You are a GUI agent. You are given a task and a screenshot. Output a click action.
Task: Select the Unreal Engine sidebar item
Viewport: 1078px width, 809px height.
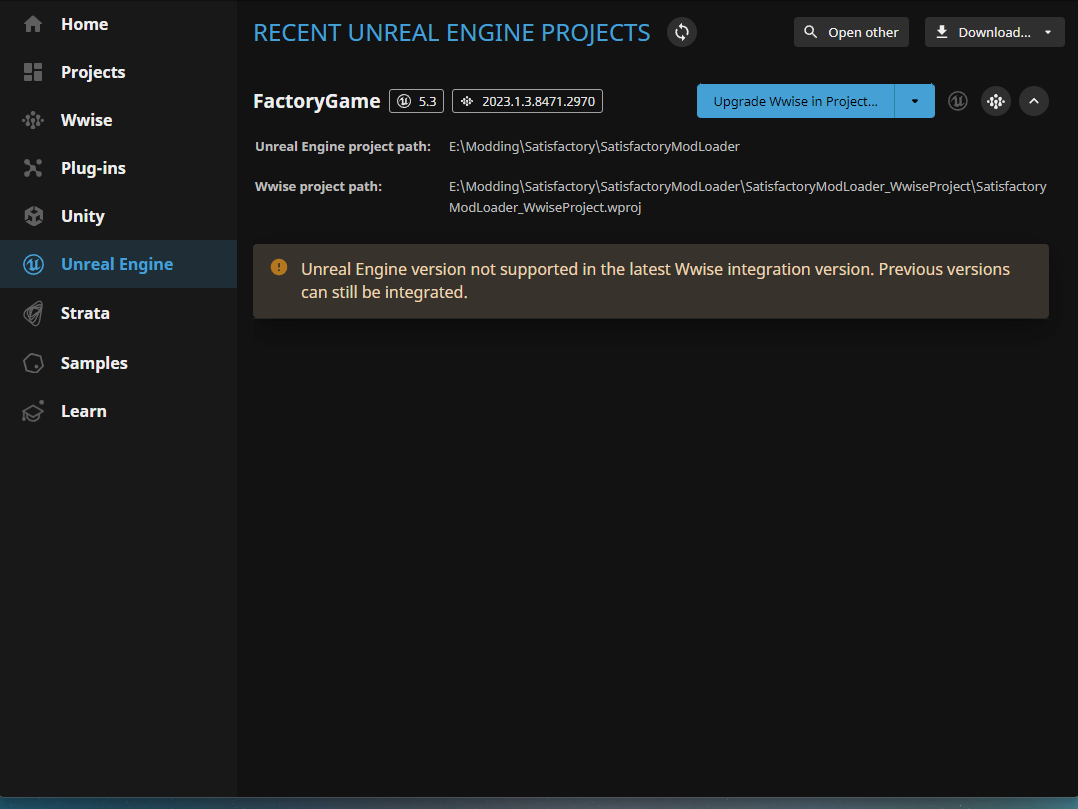118,264
